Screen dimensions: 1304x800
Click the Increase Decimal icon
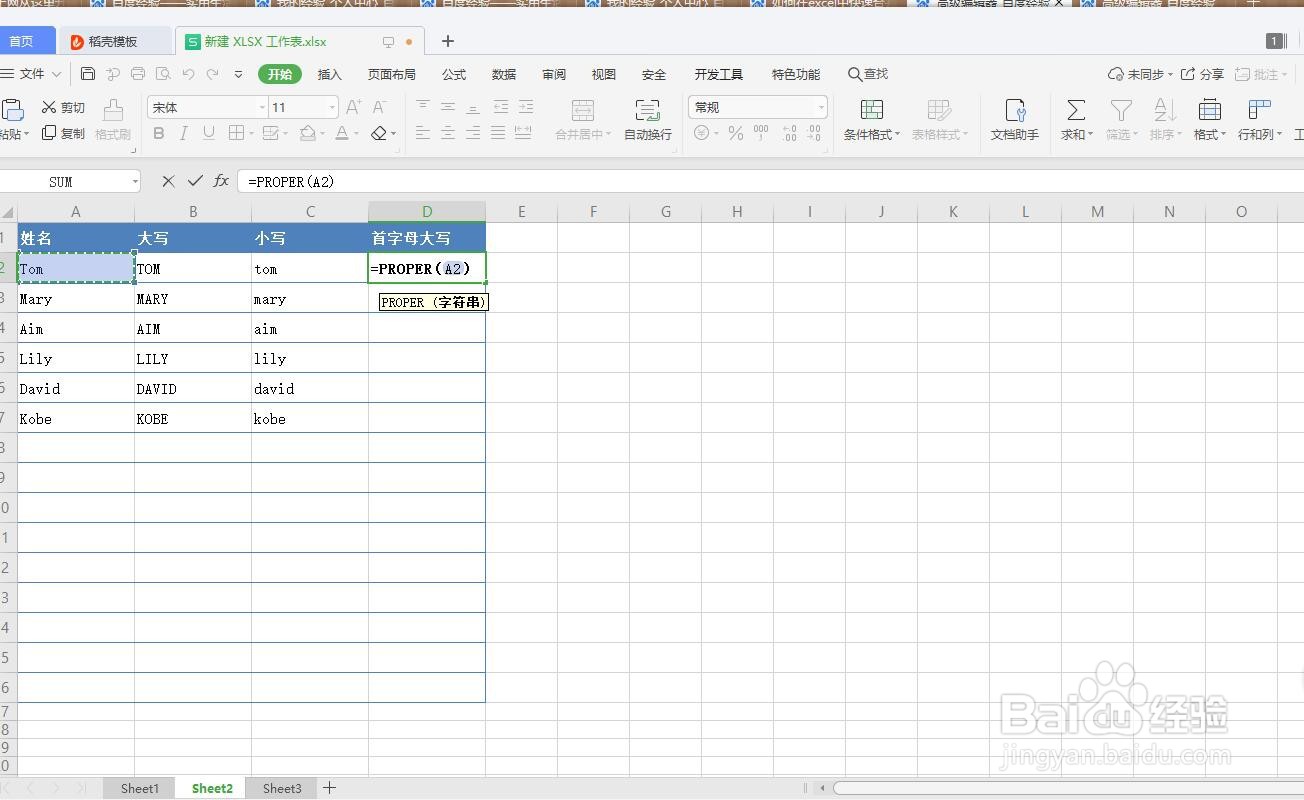pyautogui.click(x=789, y=133)
